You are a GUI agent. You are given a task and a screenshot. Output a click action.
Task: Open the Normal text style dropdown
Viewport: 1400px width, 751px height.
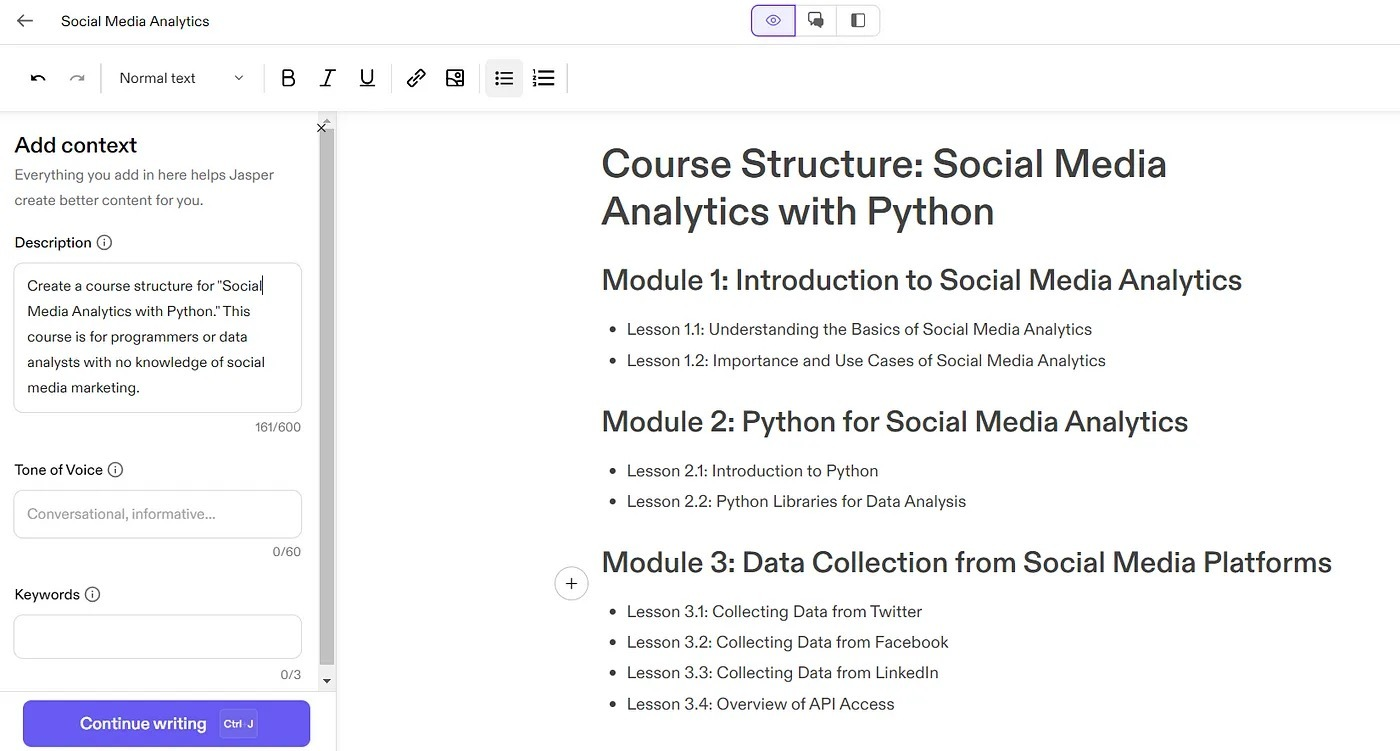[181, 78]
